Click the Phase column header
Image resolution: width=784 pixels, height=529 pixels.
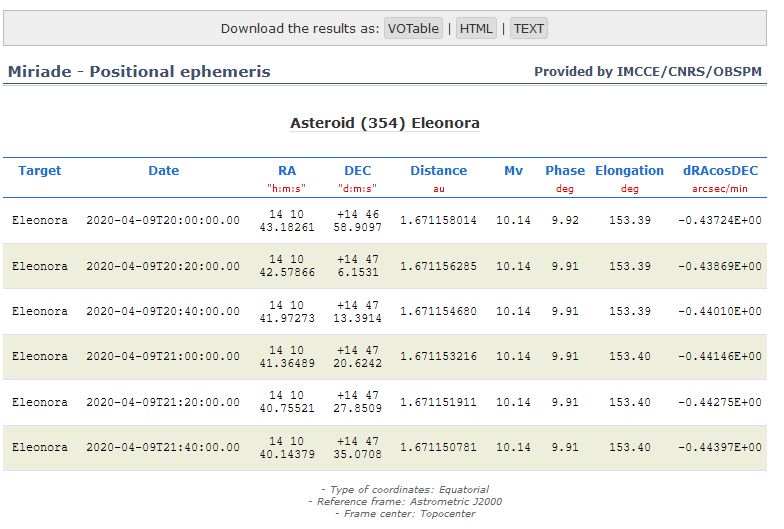565,171
